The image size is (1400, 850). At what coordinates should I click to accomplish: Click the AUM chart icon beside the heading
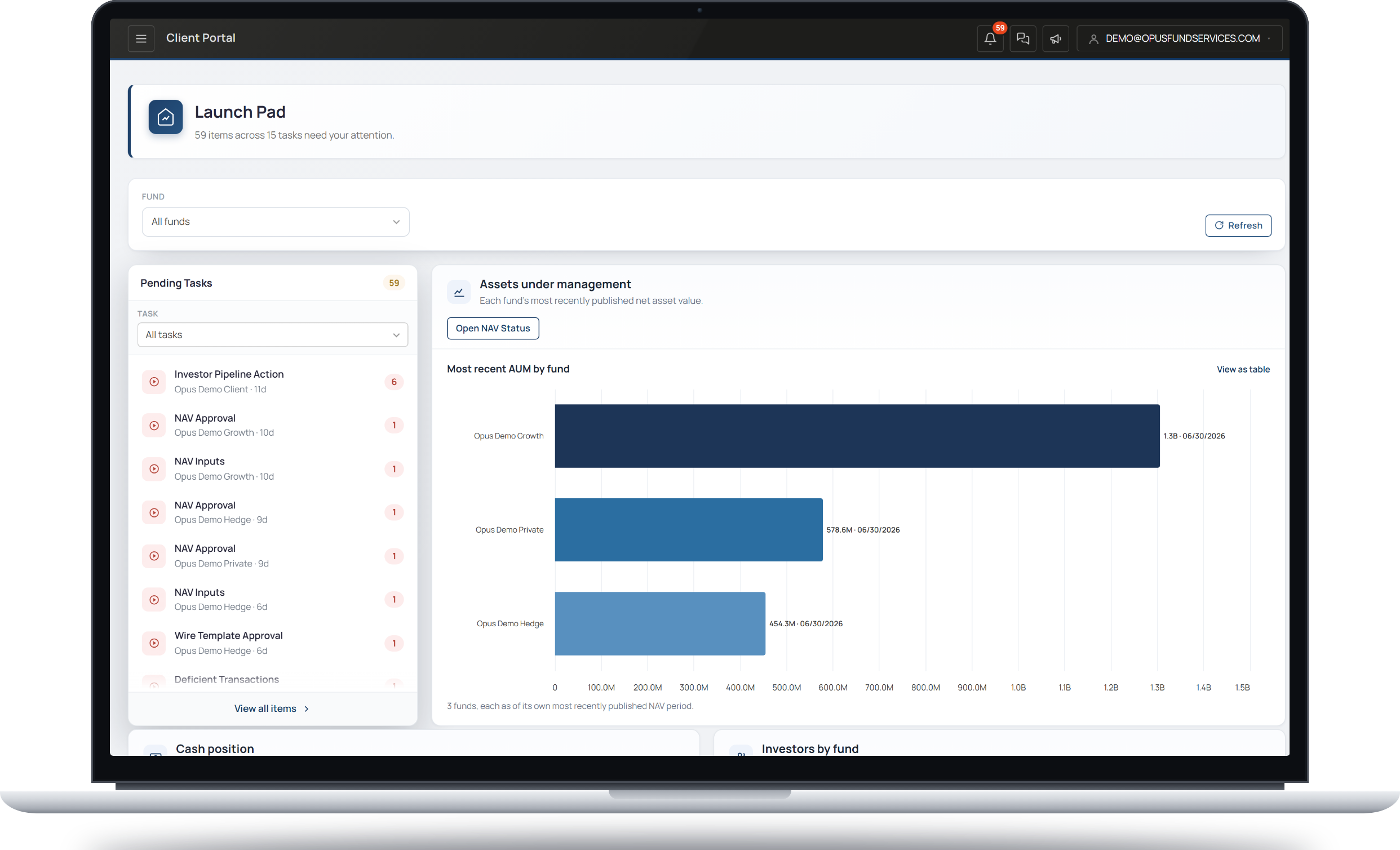[459, 292]
